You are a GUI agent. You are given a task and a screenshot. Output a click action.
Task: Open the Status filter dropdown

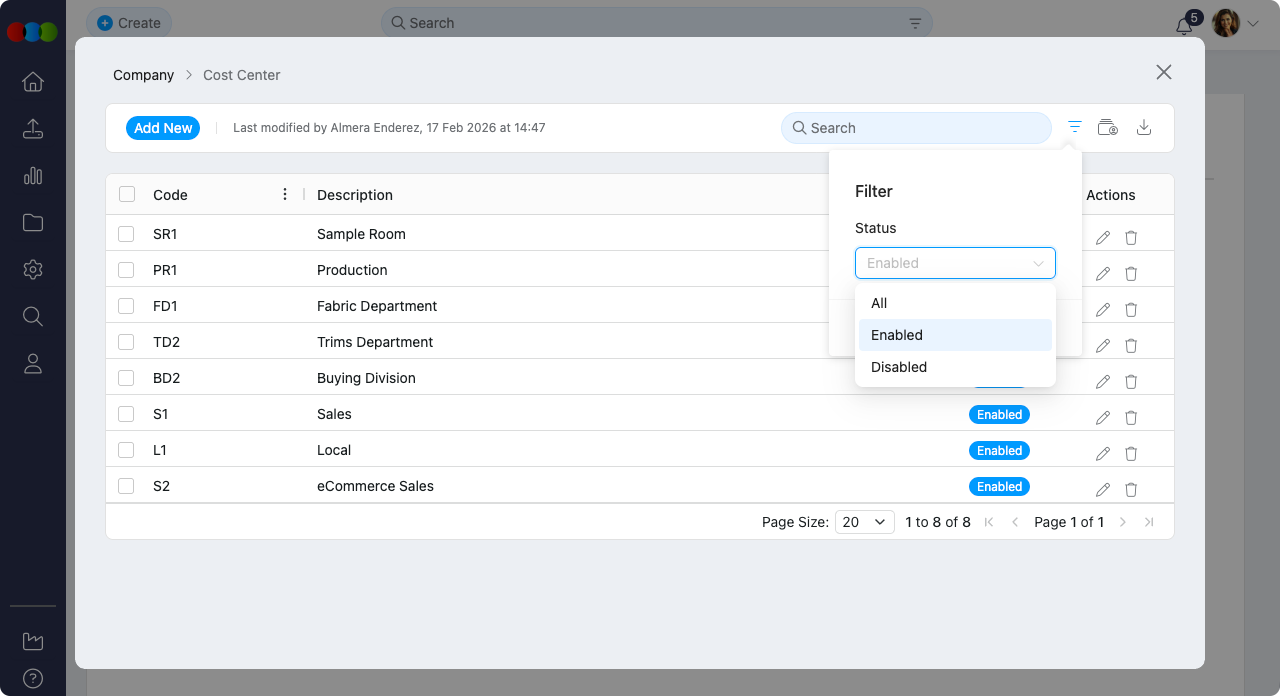pos(955,263)
